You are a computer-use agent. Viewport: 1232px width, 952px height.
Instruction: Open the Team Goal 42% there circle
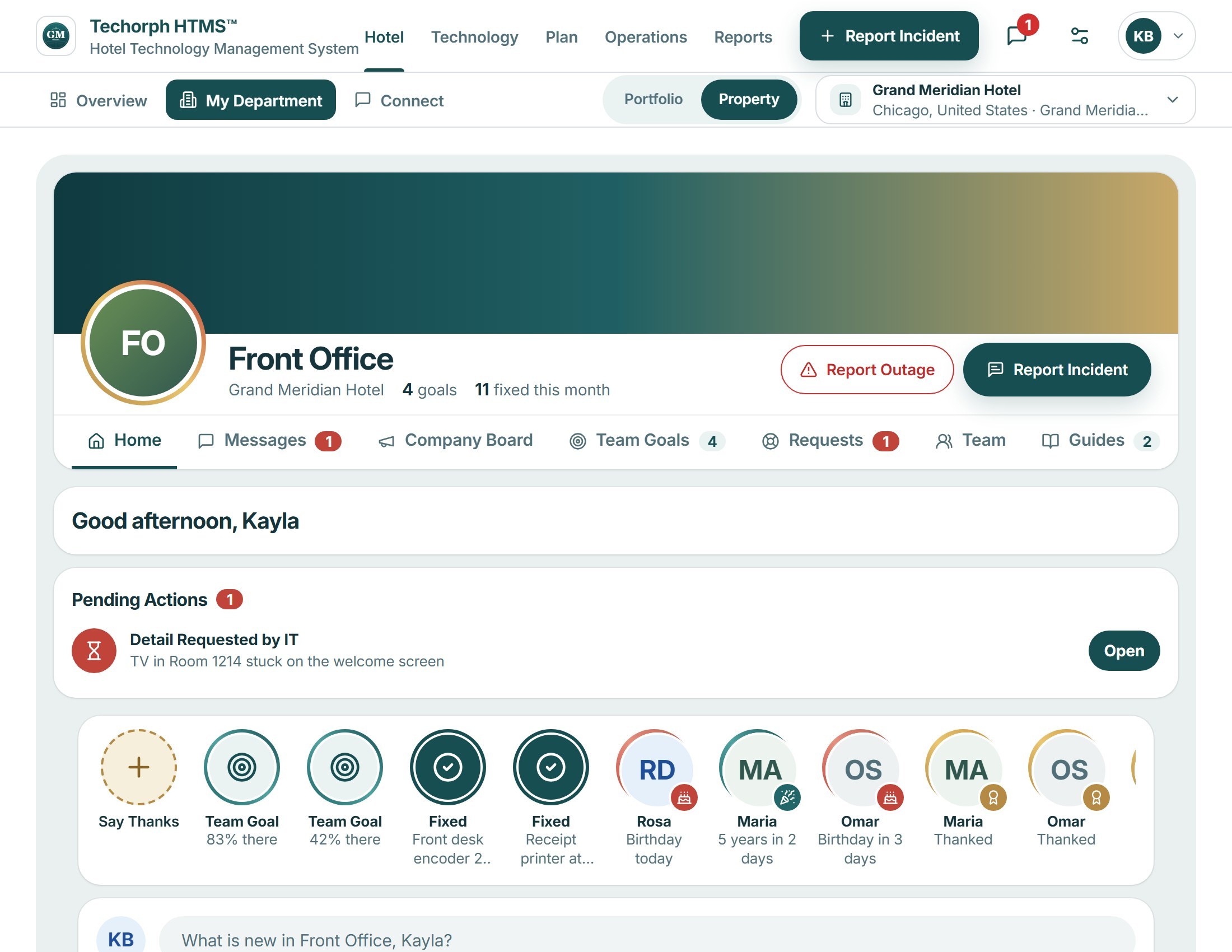point(345,767)
